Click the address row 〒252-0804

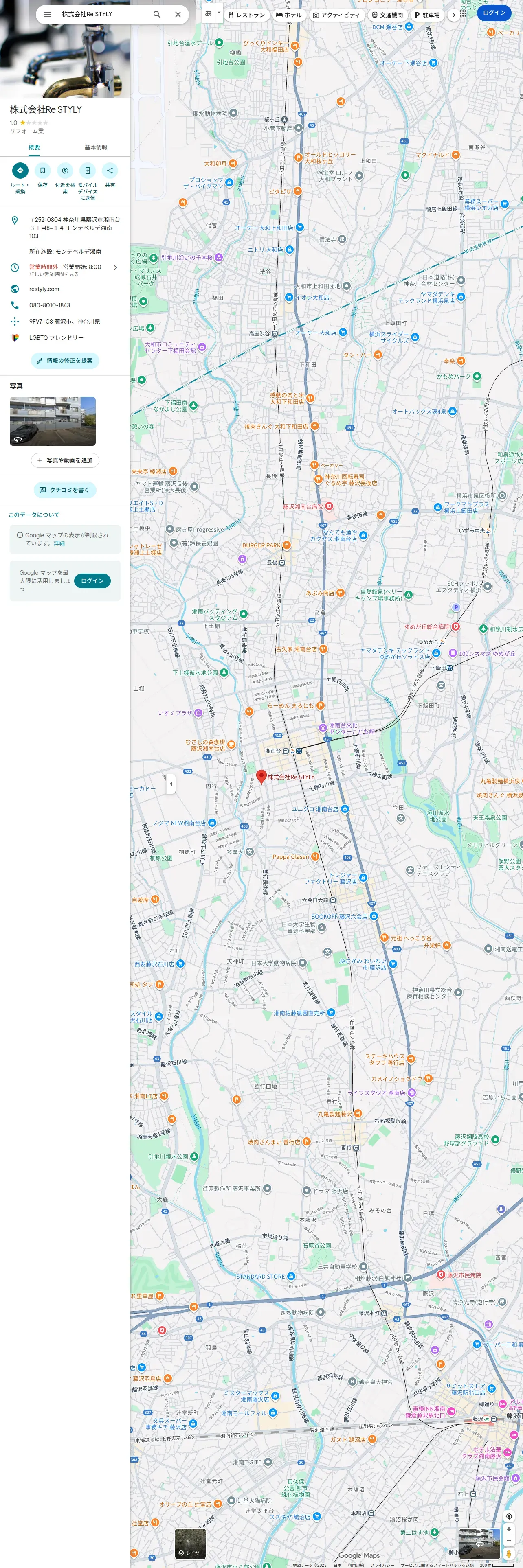pyautogui.click(x=65, y=228)
